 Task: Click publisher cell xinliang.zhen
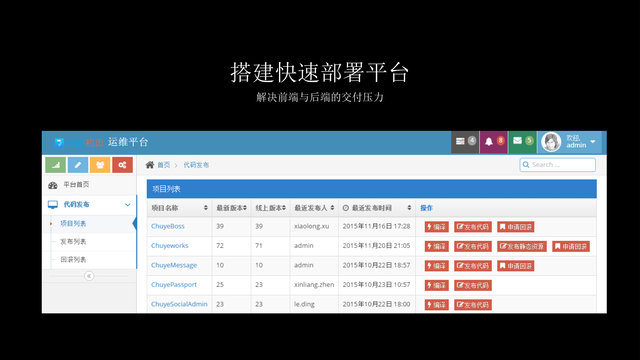click(314, 284)
